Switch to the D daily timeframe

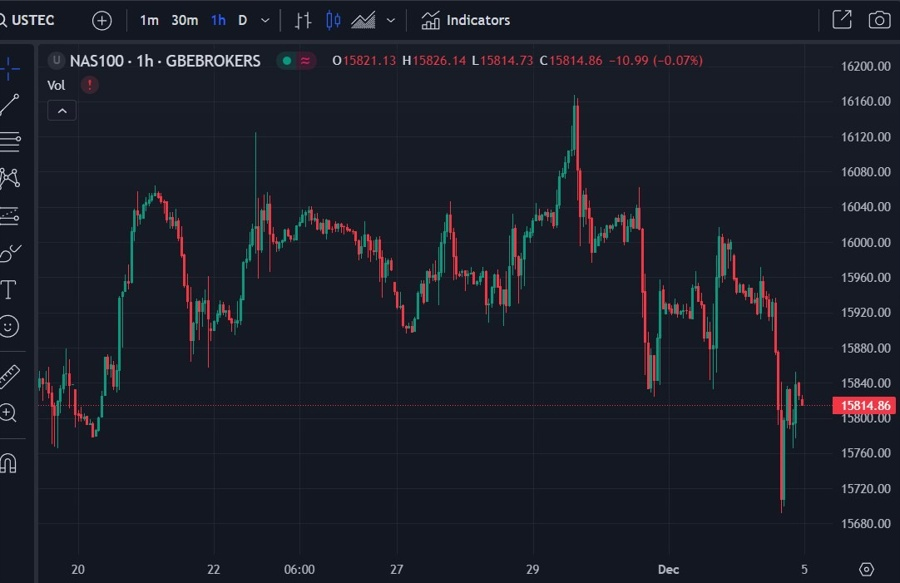pyautogui.click(x=243, y=21)
